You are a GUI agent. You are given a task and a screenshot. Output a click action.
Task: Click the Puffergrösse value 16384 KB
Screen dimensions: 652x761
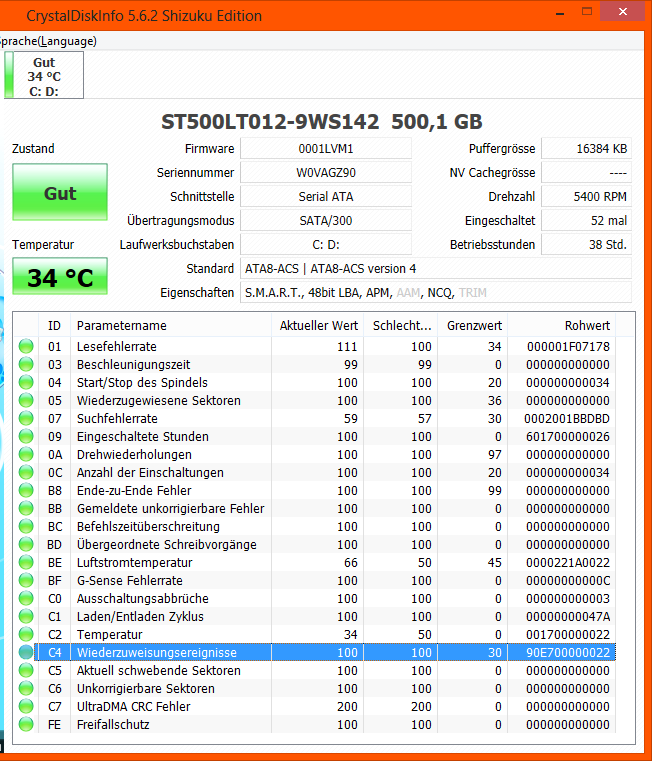586,149
